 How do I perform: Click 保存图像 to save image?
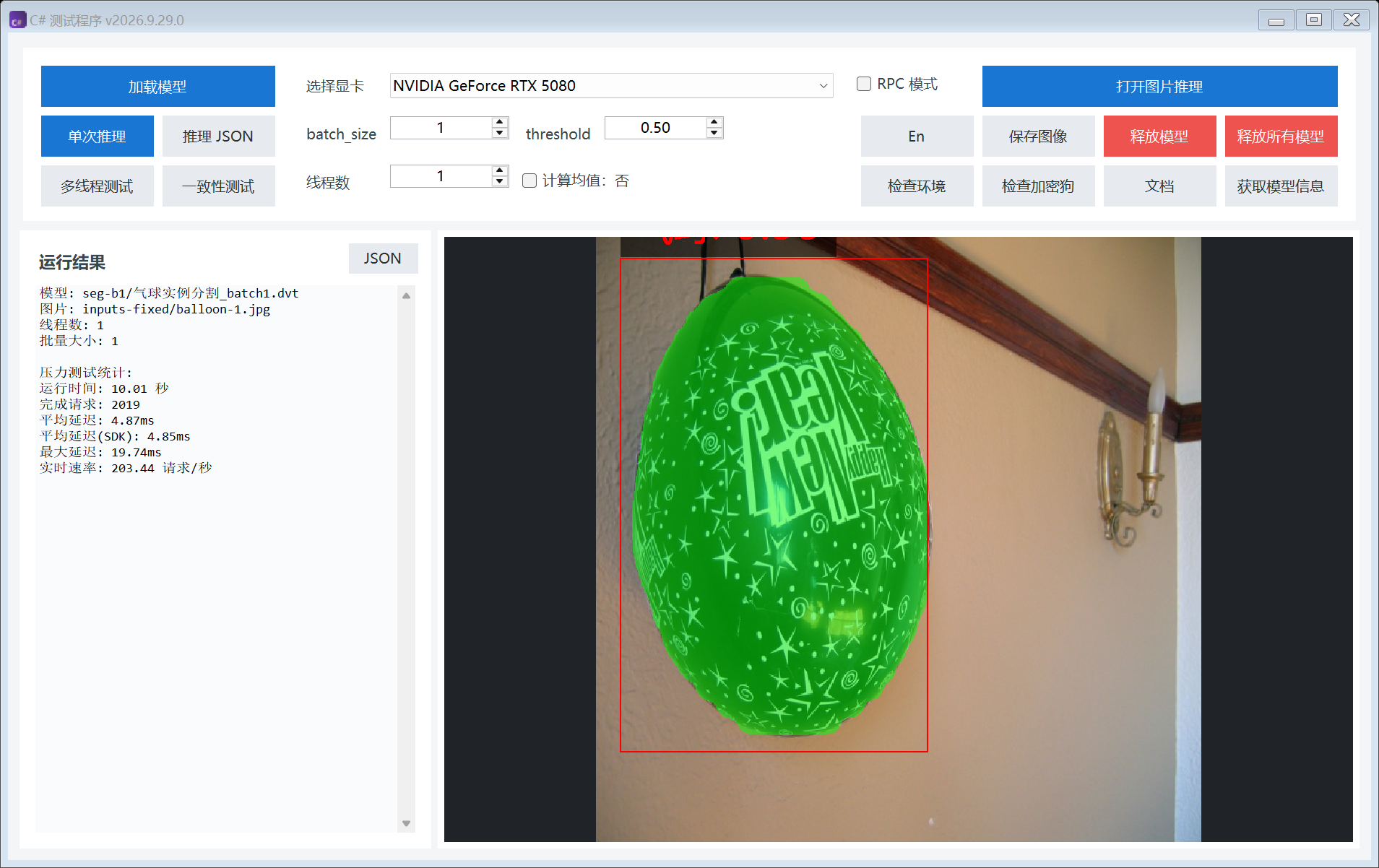tap(1038, 136)
